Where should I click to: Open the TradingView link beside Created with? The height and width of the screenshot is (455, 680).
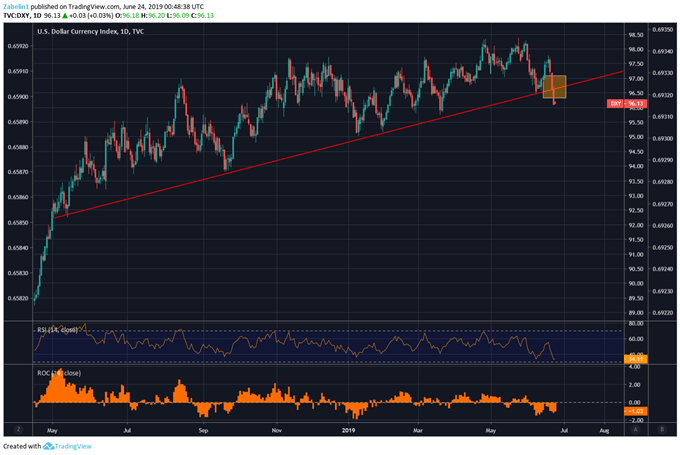(68, 446)
